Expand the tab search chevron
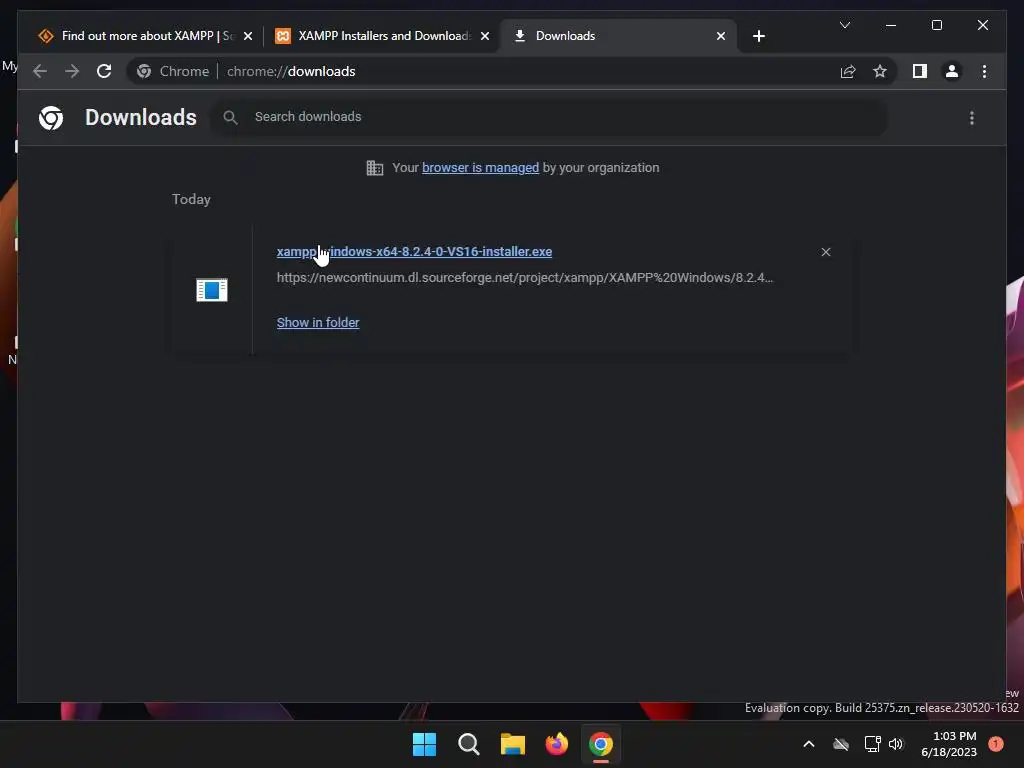 [844, 25]
